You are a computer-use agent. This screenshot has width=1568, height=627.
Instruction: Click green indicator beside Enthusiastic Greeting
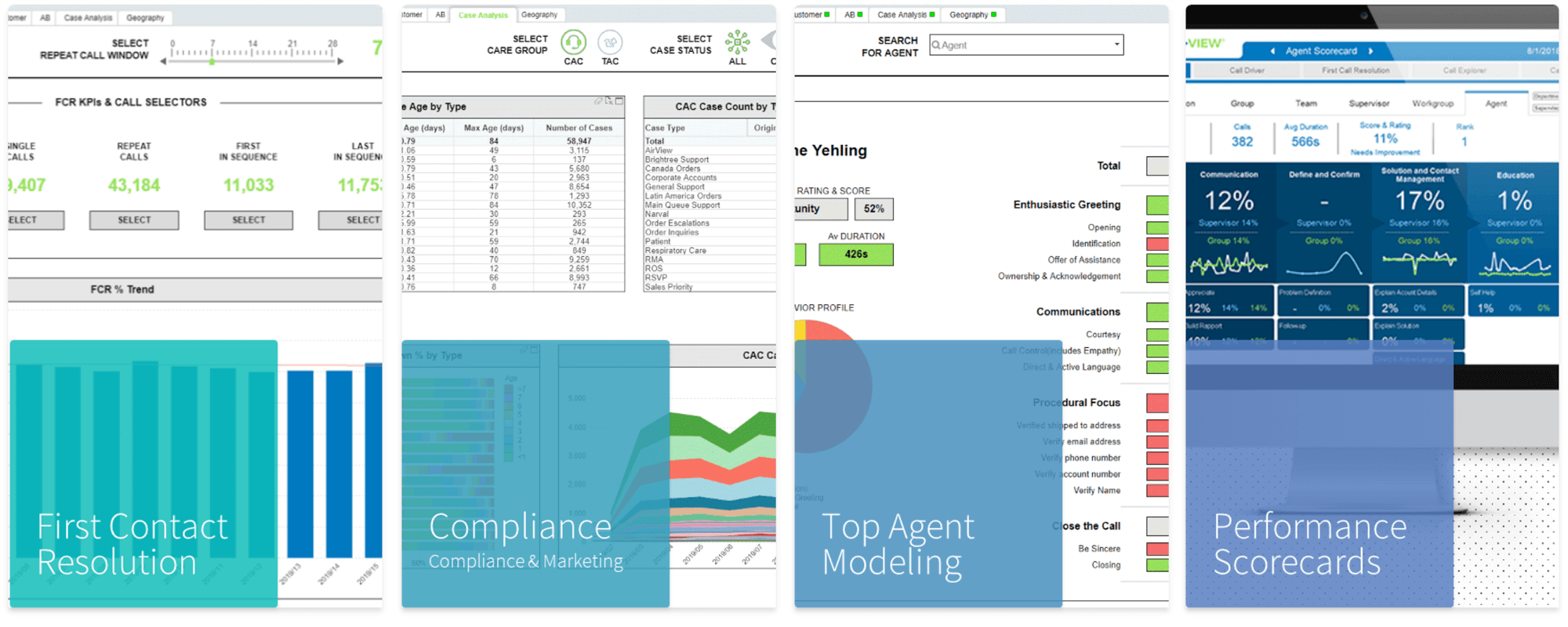click(1157, 205)
